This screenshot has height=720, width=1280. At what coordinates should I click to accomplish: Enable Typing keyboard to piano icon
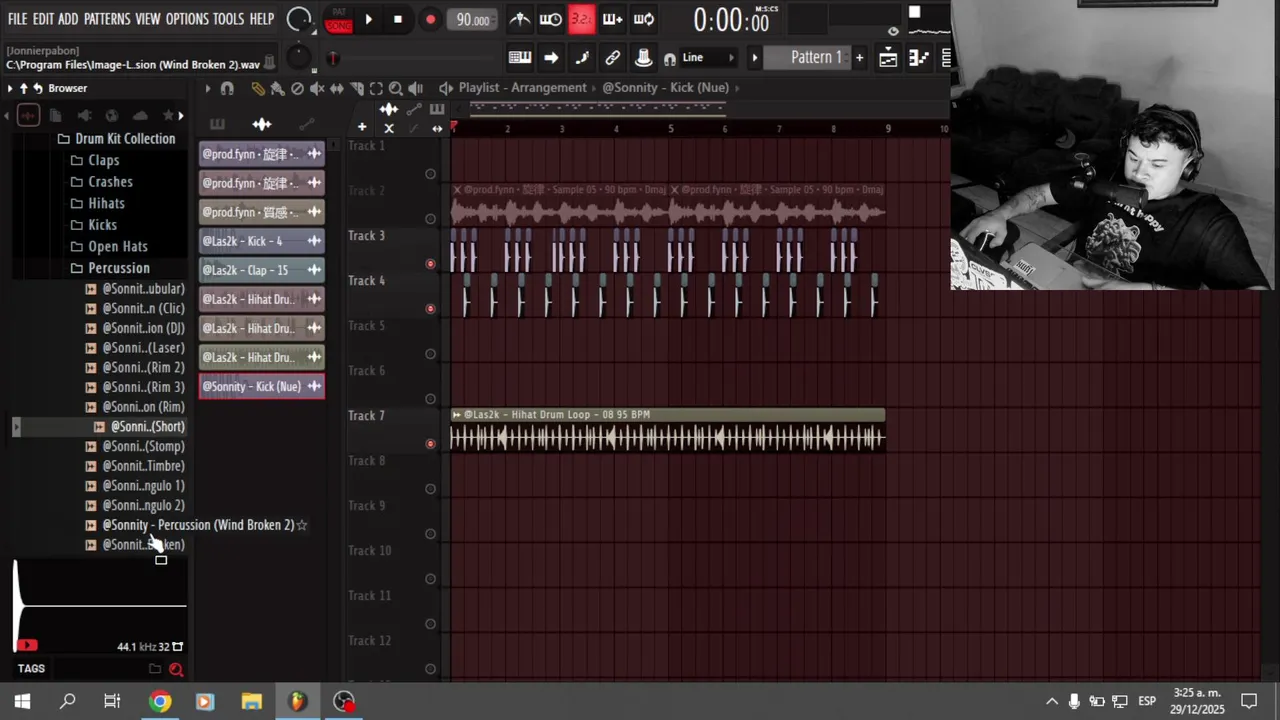coord(520,58)
